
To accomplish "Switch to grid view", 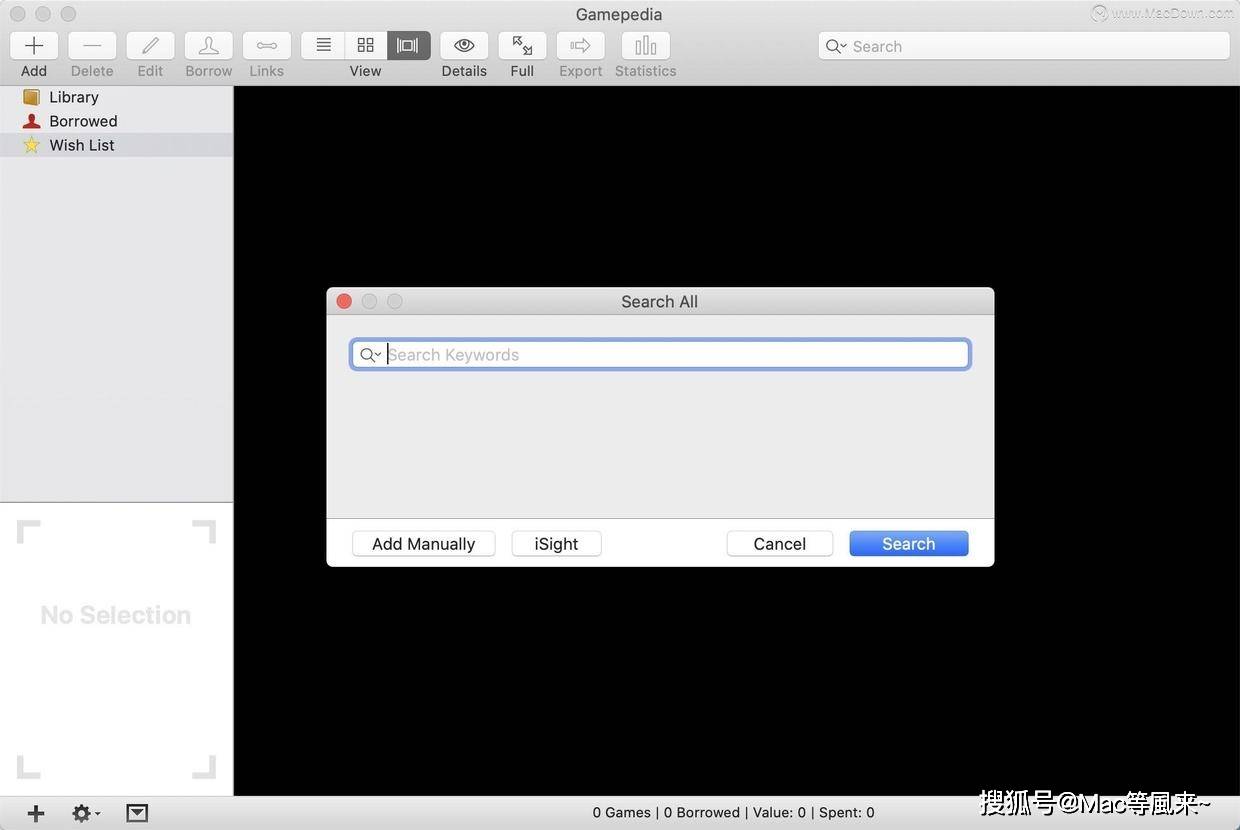I will click(366, 46).
